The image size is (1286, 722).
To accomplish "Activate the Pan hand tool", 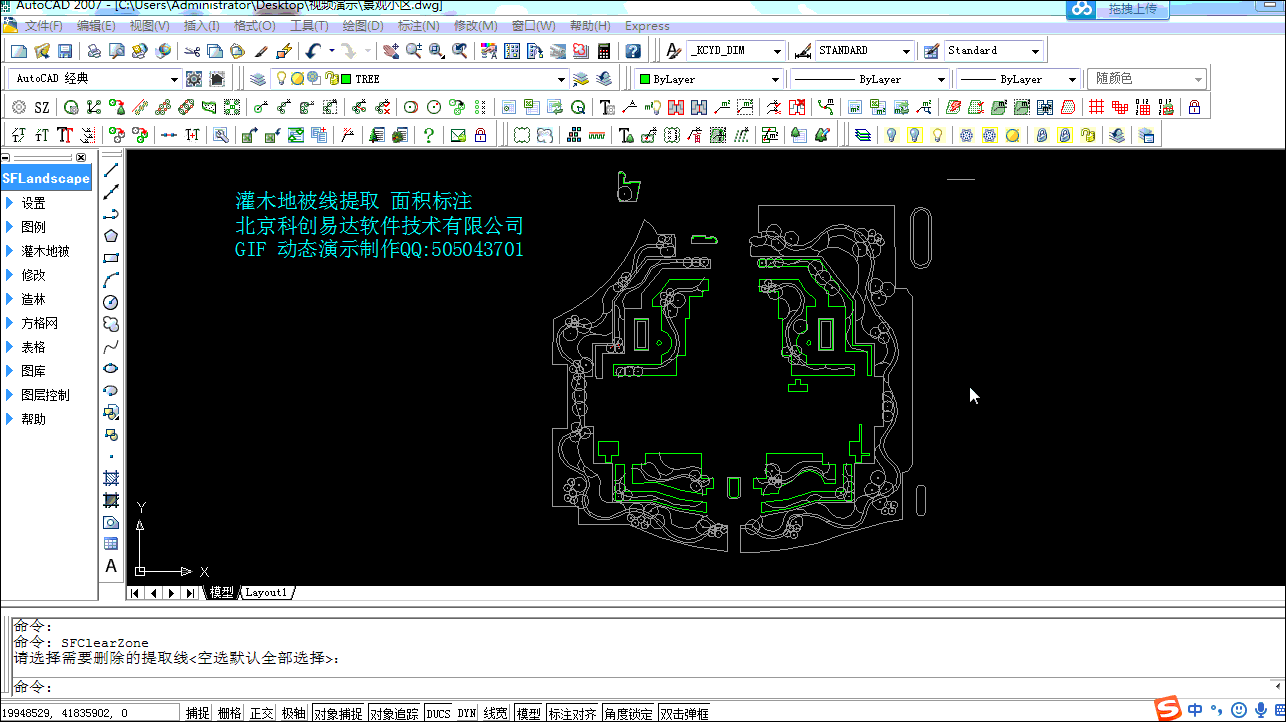I will pyautogui.click(x=390, y=51).
